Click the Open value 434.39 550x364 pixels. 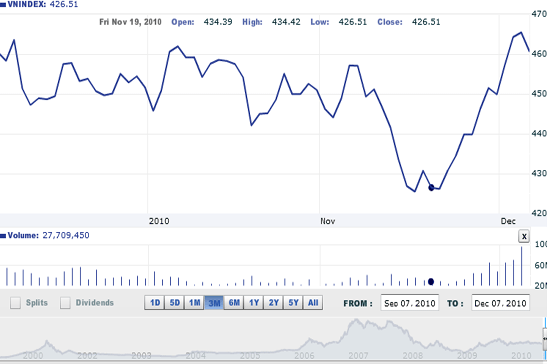(x=218, y=22)
